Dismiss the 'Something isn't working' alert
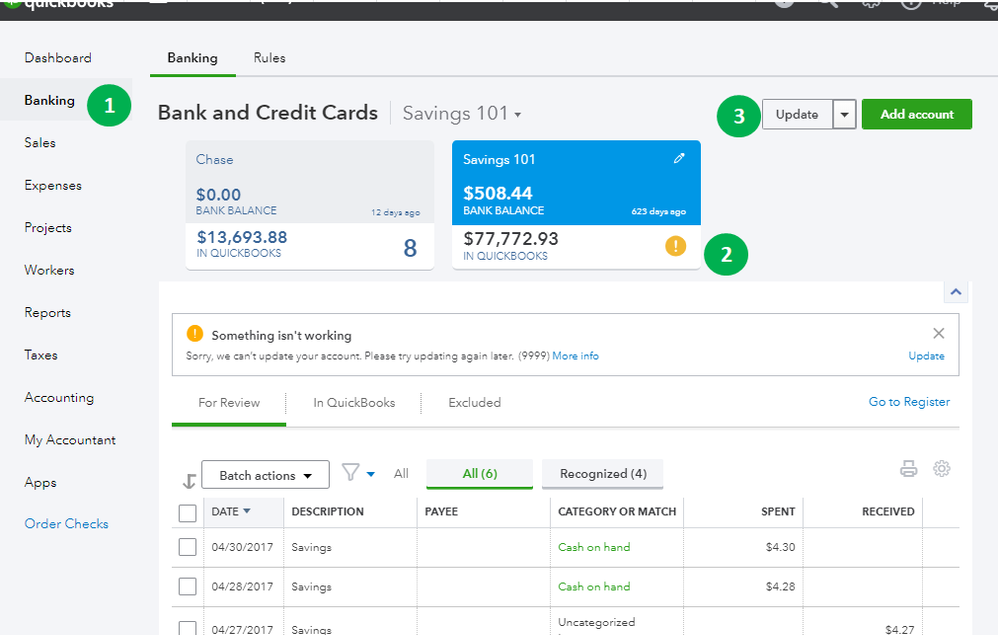 click(938, 334)
